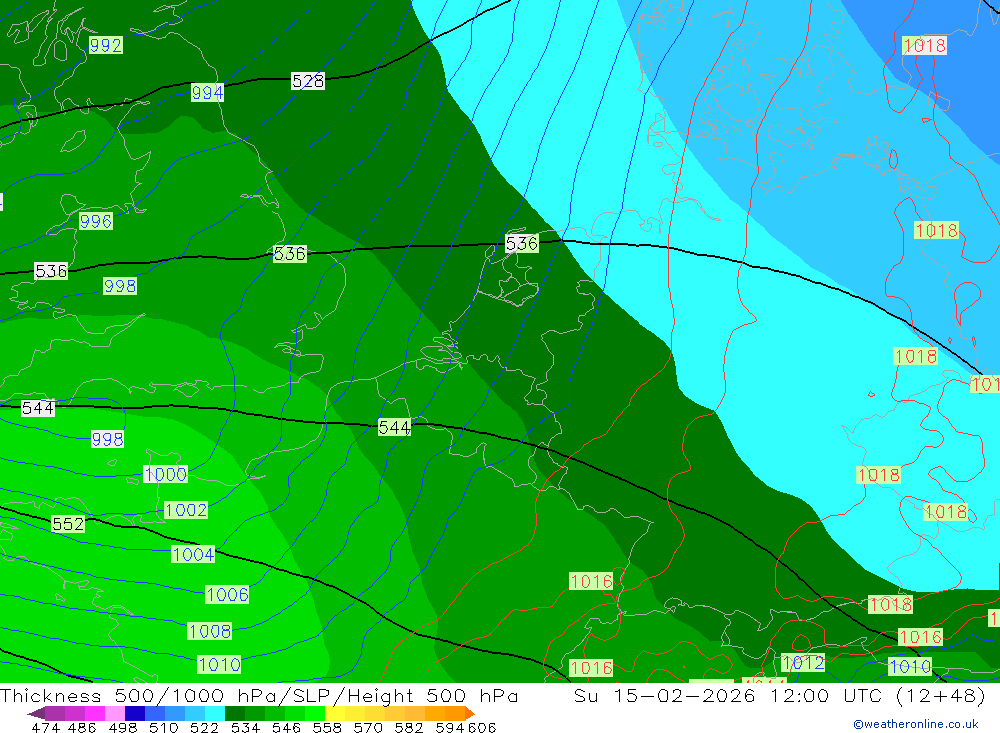
Task: Click the 1000 isobar label
Action: point(165,474)
